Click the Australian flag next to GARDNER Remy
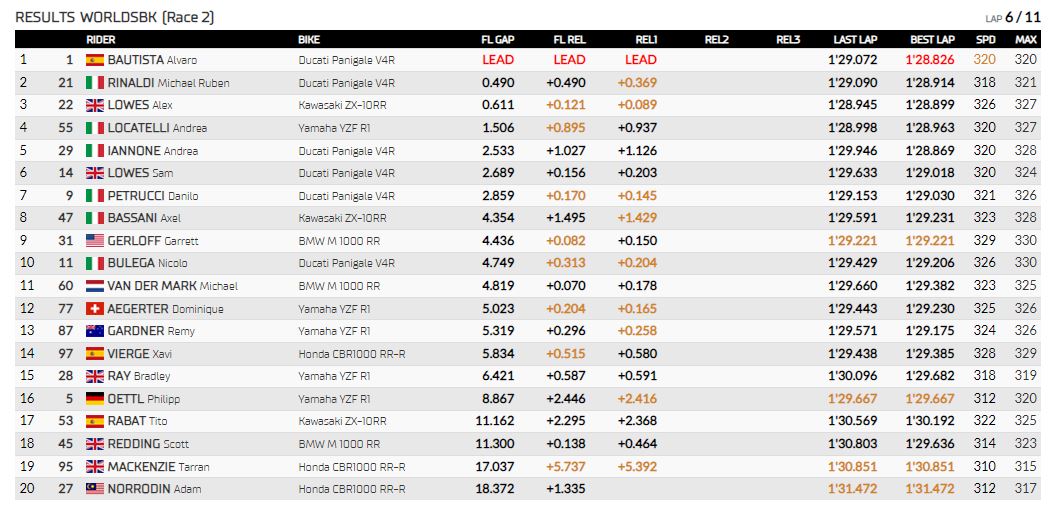The image size is (1063, 510). [95, 331]
